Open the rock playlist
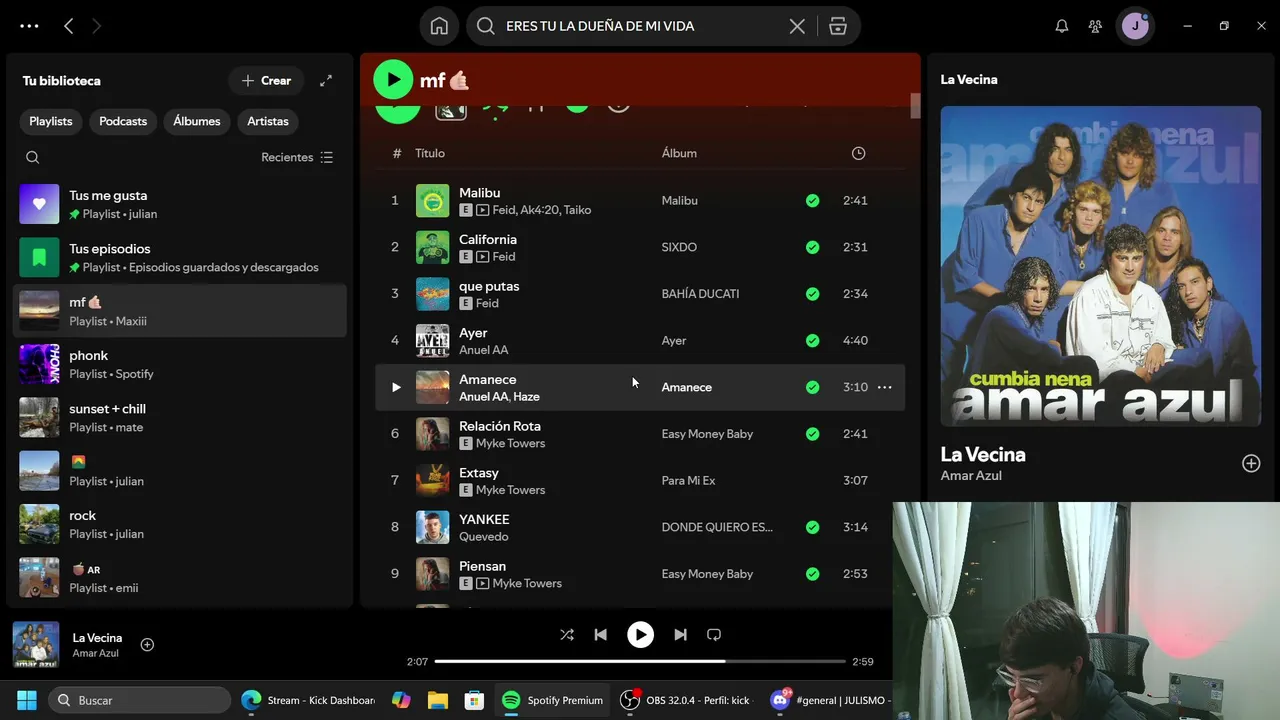 pyautogui.click(x=180, y=524)
